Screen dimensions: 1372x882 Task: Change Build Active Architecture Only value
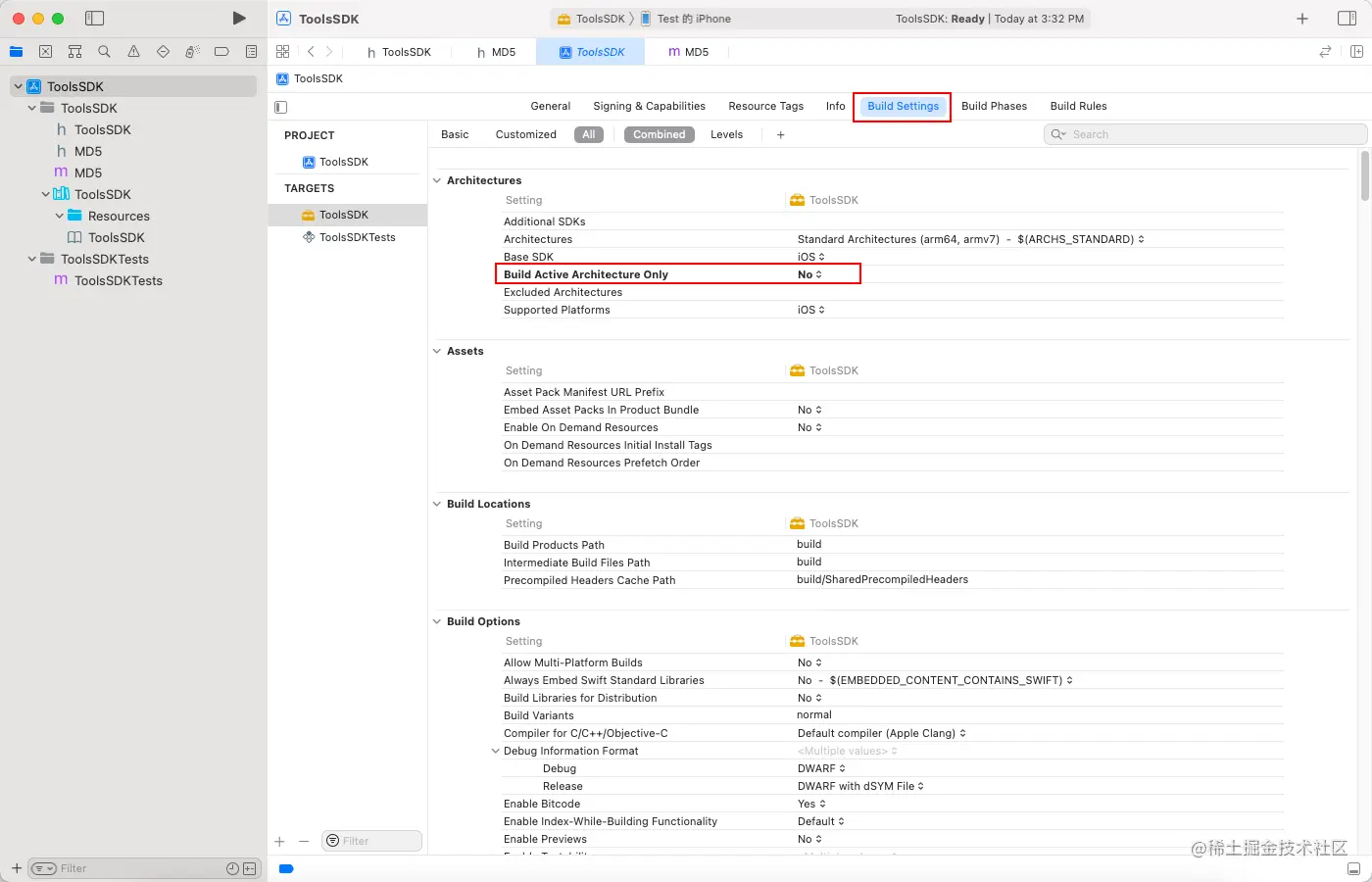point(810,274)
